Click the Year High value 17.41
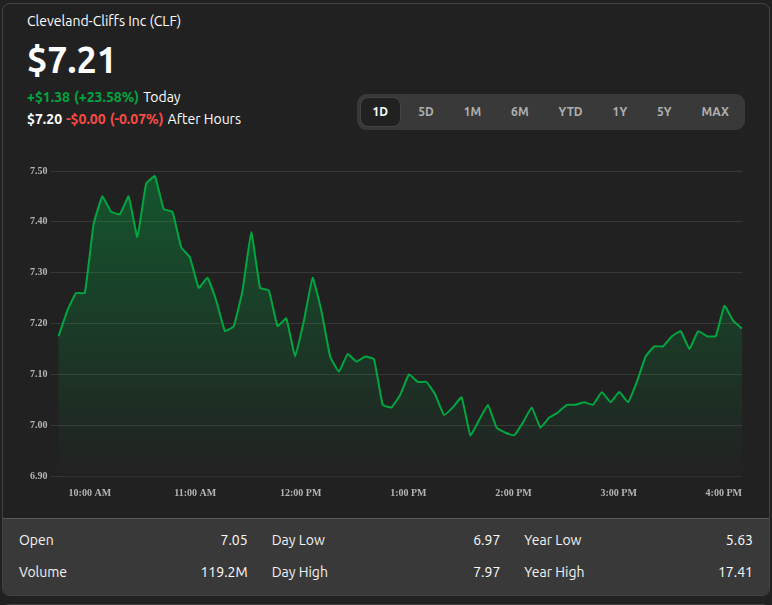The image size is (772, 605). (x=735, y=572)
